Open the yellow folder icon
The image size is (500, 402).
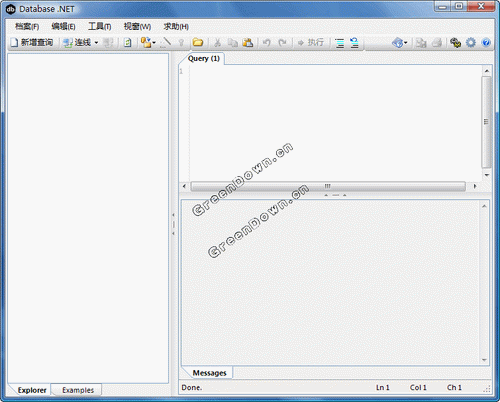[198, 42]
